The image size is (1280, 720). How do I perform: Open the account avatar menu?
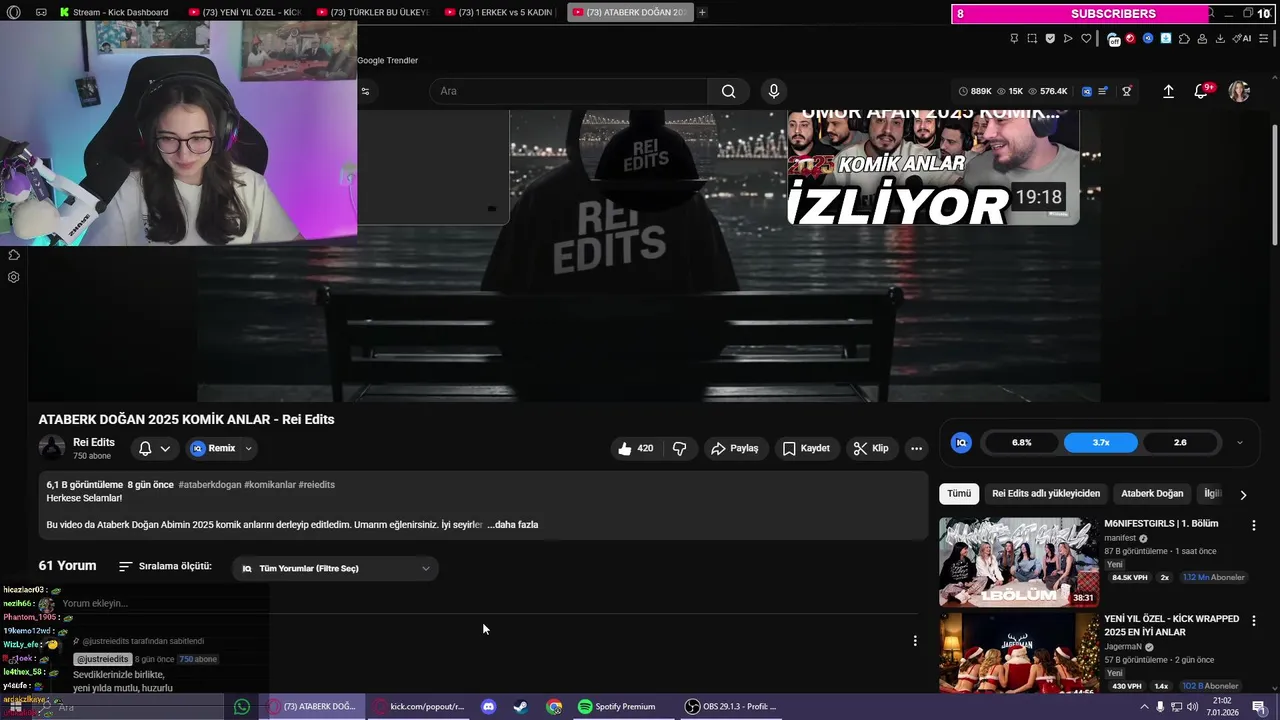pyautogui.click(x=1239, y=91)
